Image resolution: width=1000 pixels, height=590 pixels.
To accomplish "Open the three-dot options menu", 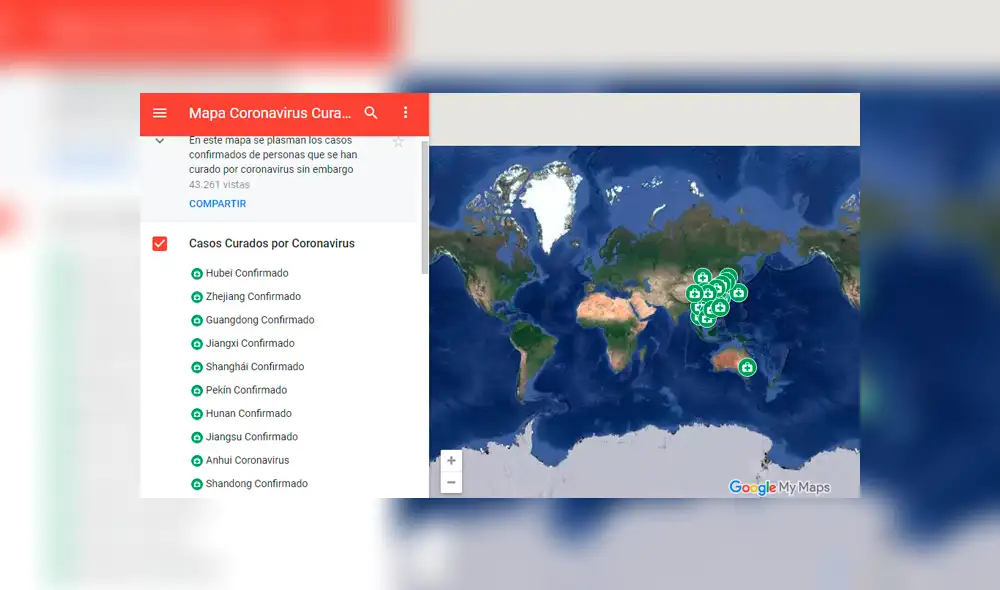I will (405, 113).
